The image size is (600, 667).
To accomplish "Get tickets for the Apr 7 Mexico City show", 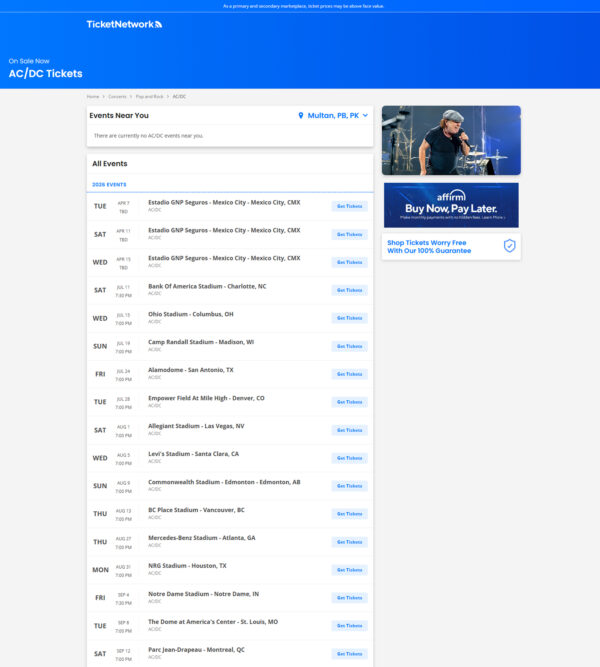I will coord(349,206).
